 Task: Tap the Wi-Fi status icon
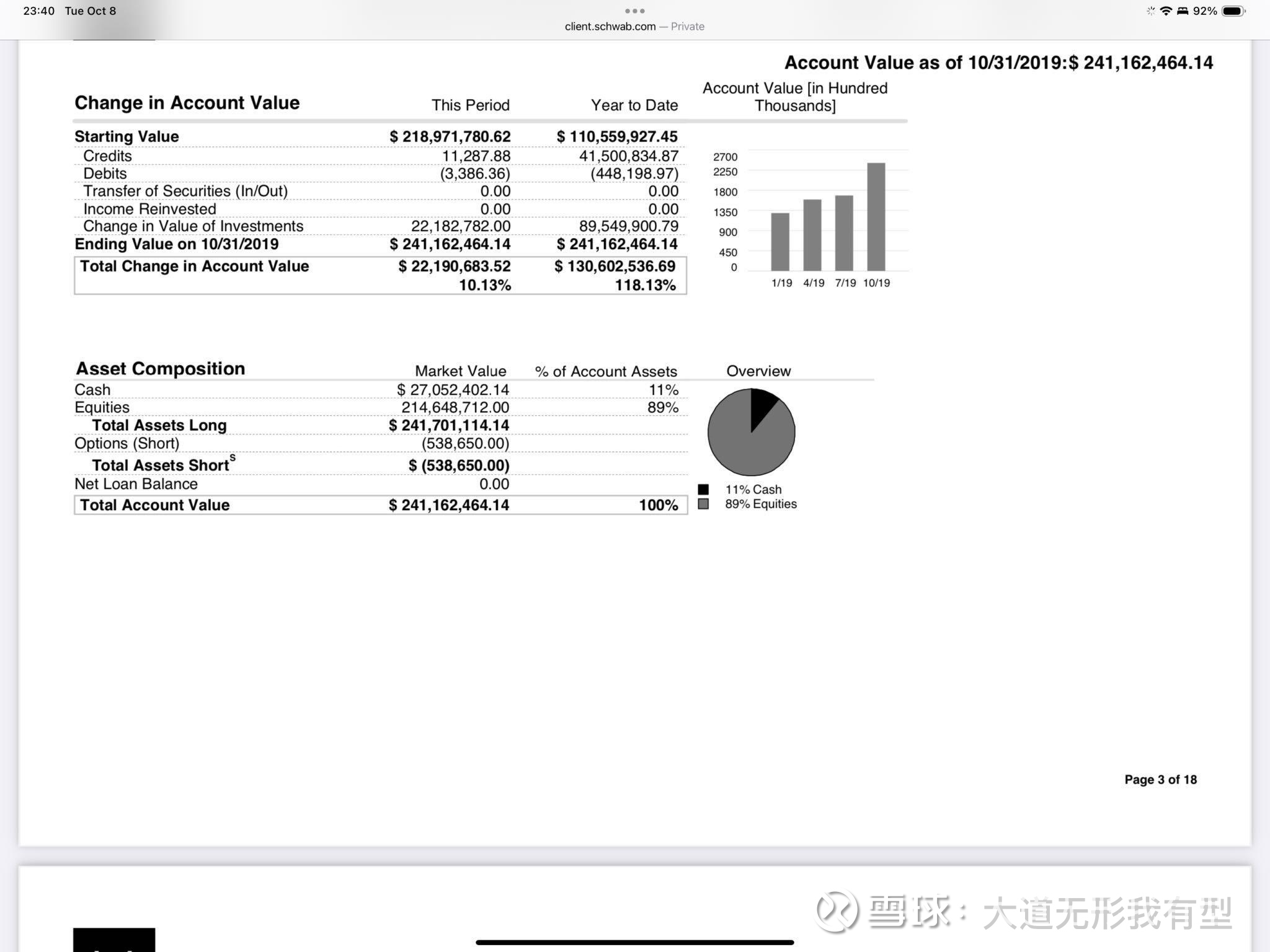[x=1166, y=11]
